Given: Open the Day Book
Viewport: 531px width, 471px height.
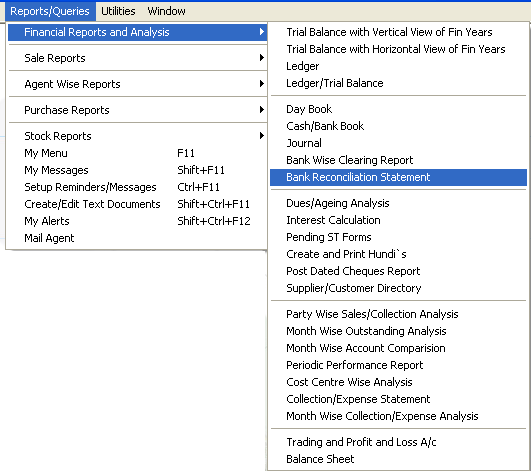Looking at the screenshot, I should pyautogui.click(x=398, y=109).
